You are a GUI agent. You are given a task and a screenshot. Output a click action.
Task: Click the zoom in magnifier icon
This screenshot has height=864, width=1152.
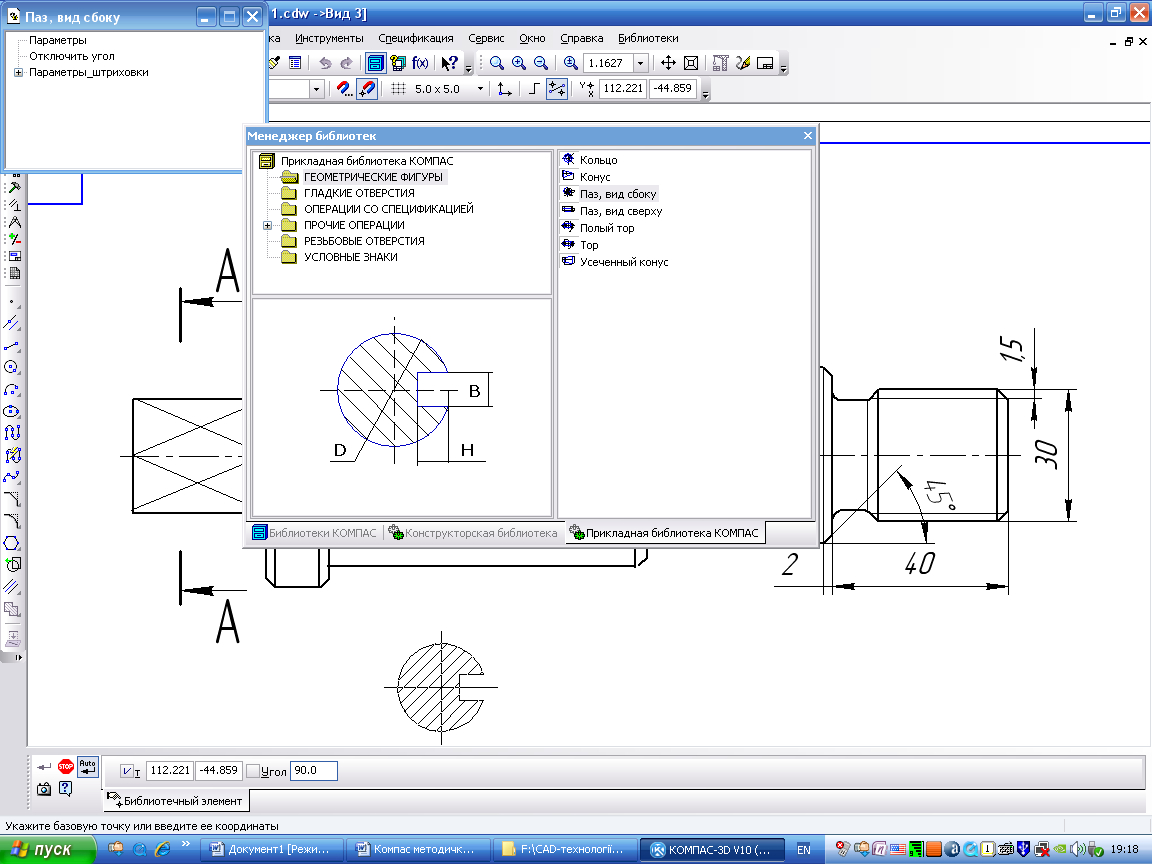coord(518,63)
